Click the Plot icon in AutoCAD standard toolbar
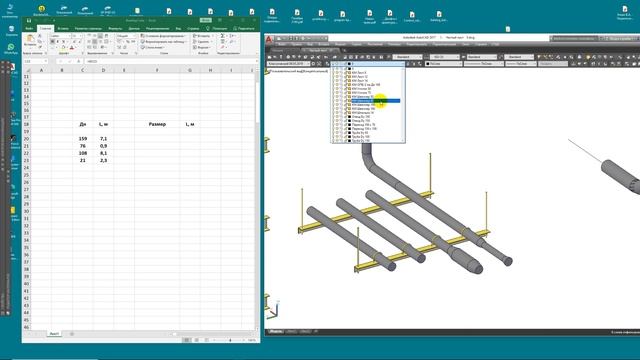The height and width of the screenshot is (360, 640). (x=288, y=57)
